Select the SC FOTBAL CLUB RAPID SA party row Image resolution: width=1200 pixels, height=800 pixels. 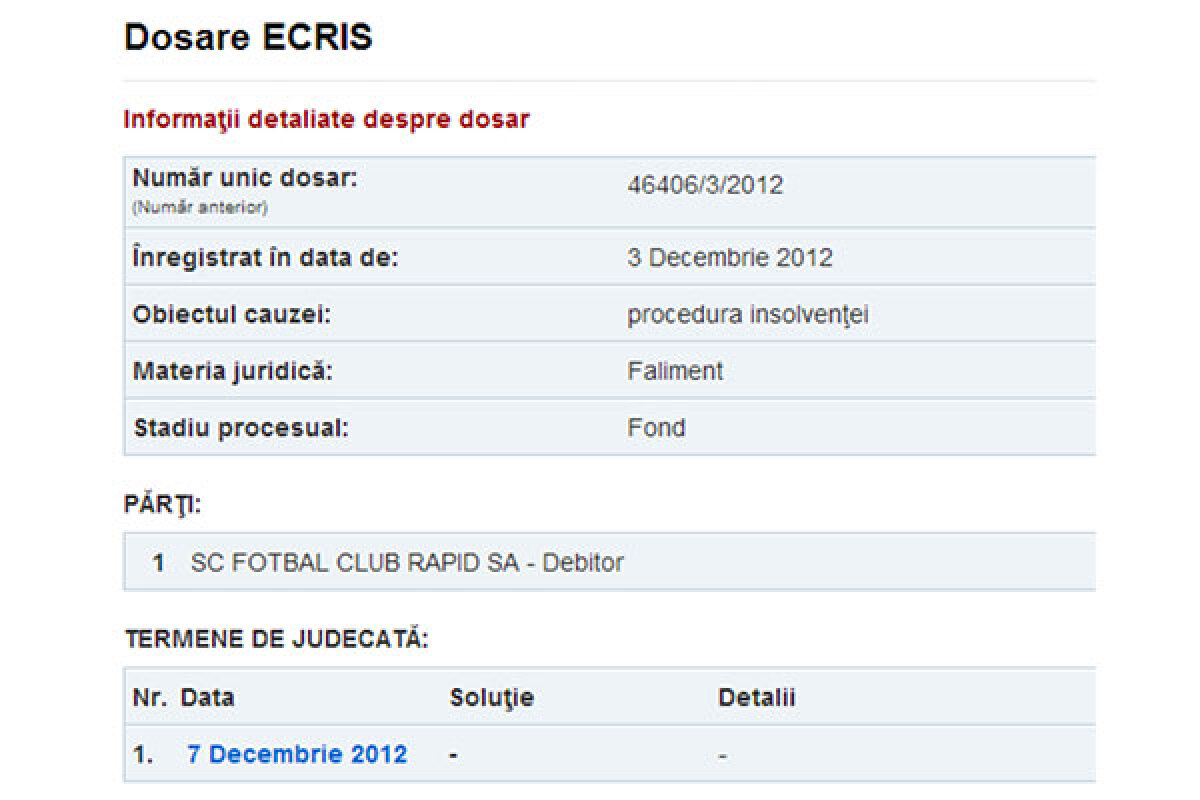click(x=406, y=563)
